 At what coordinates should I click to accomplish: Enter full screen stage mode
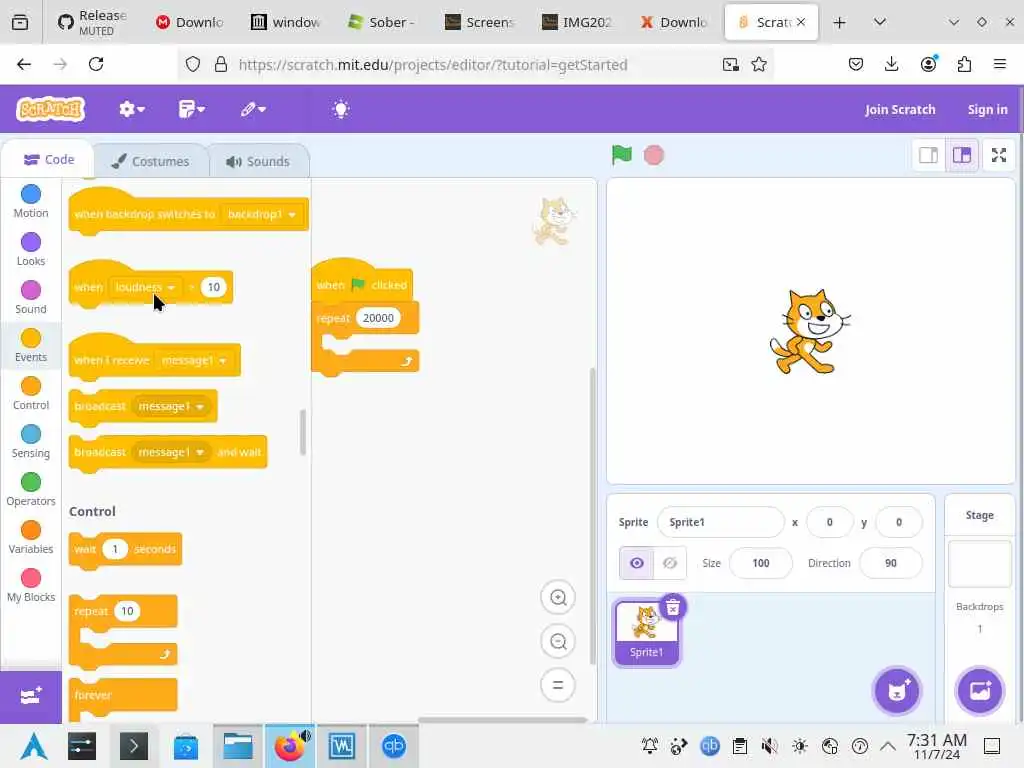999,155
